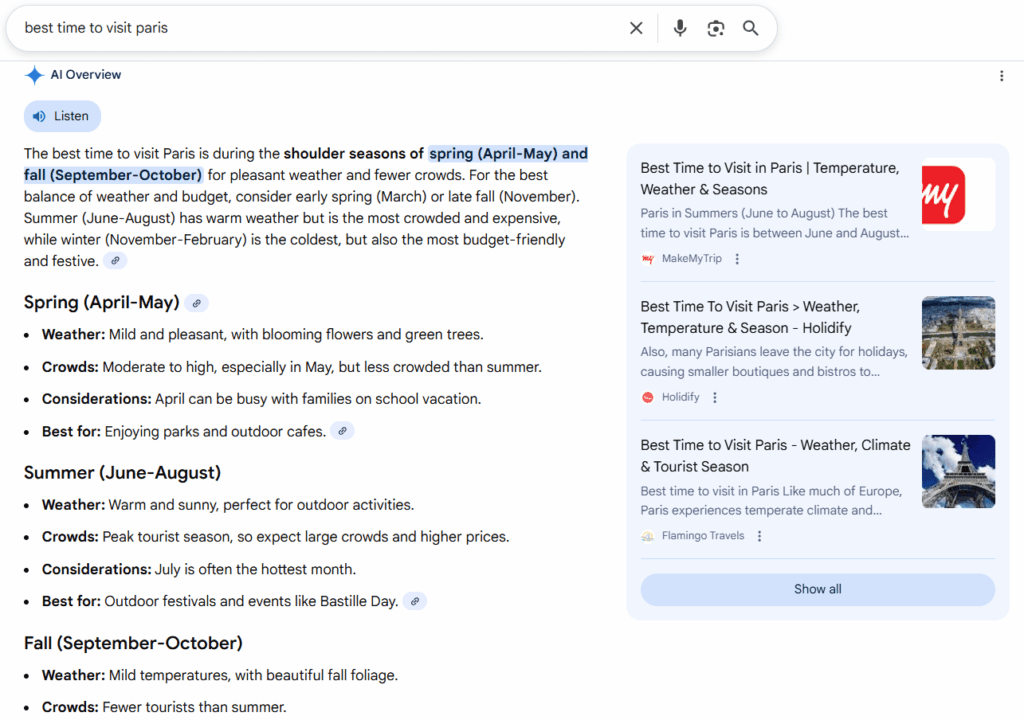Open the Flamingo Travels article link
The image size is (1024, 720).
[774, 456]
